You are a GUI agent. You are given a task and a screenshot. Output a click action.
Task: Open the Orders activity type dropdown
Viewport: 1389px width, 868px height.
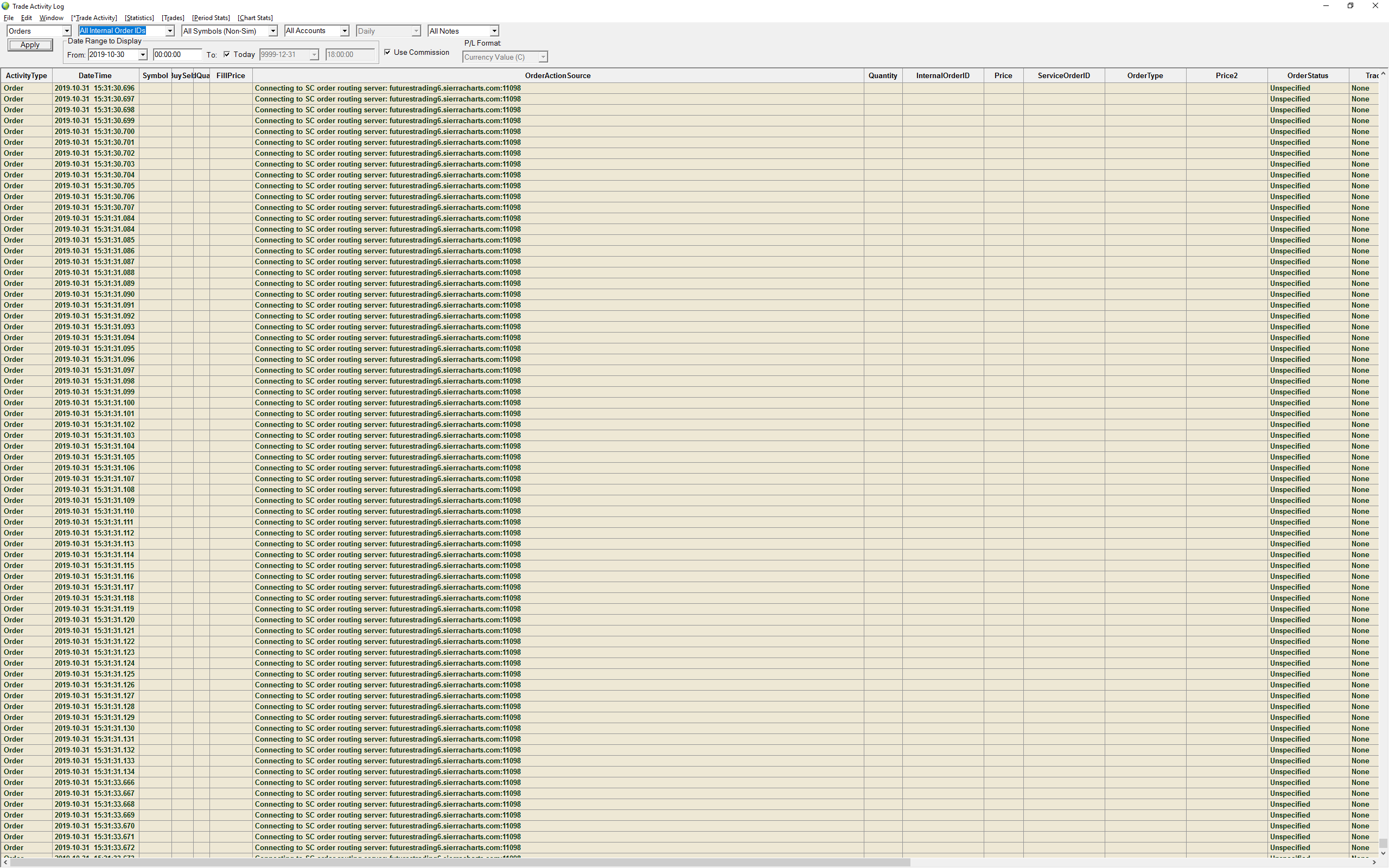point(67,31)
